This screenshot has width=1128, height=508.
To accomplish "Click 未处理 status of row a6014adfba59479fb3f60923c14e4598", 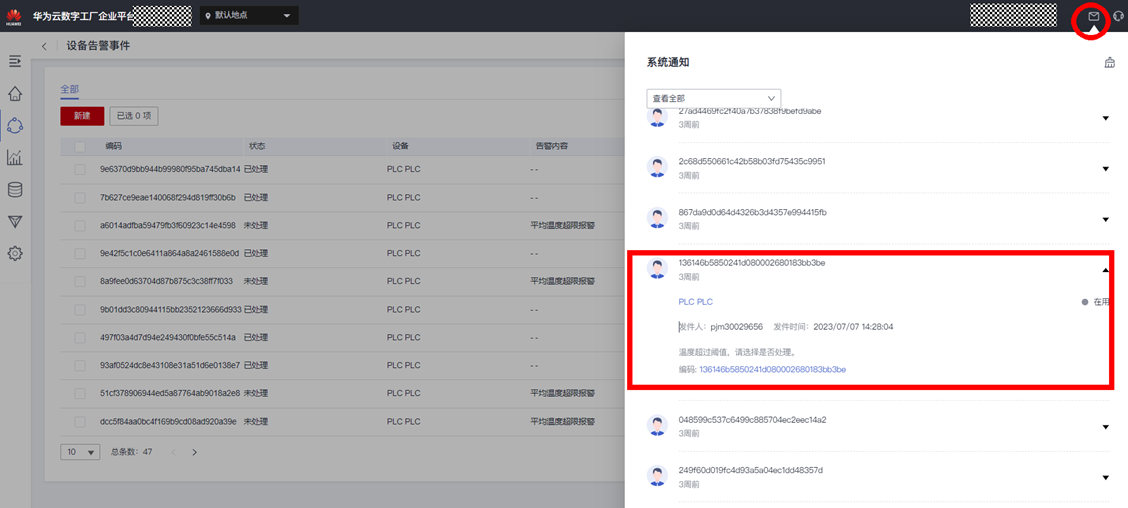I will pyautogui.click(x=256, y=225).
